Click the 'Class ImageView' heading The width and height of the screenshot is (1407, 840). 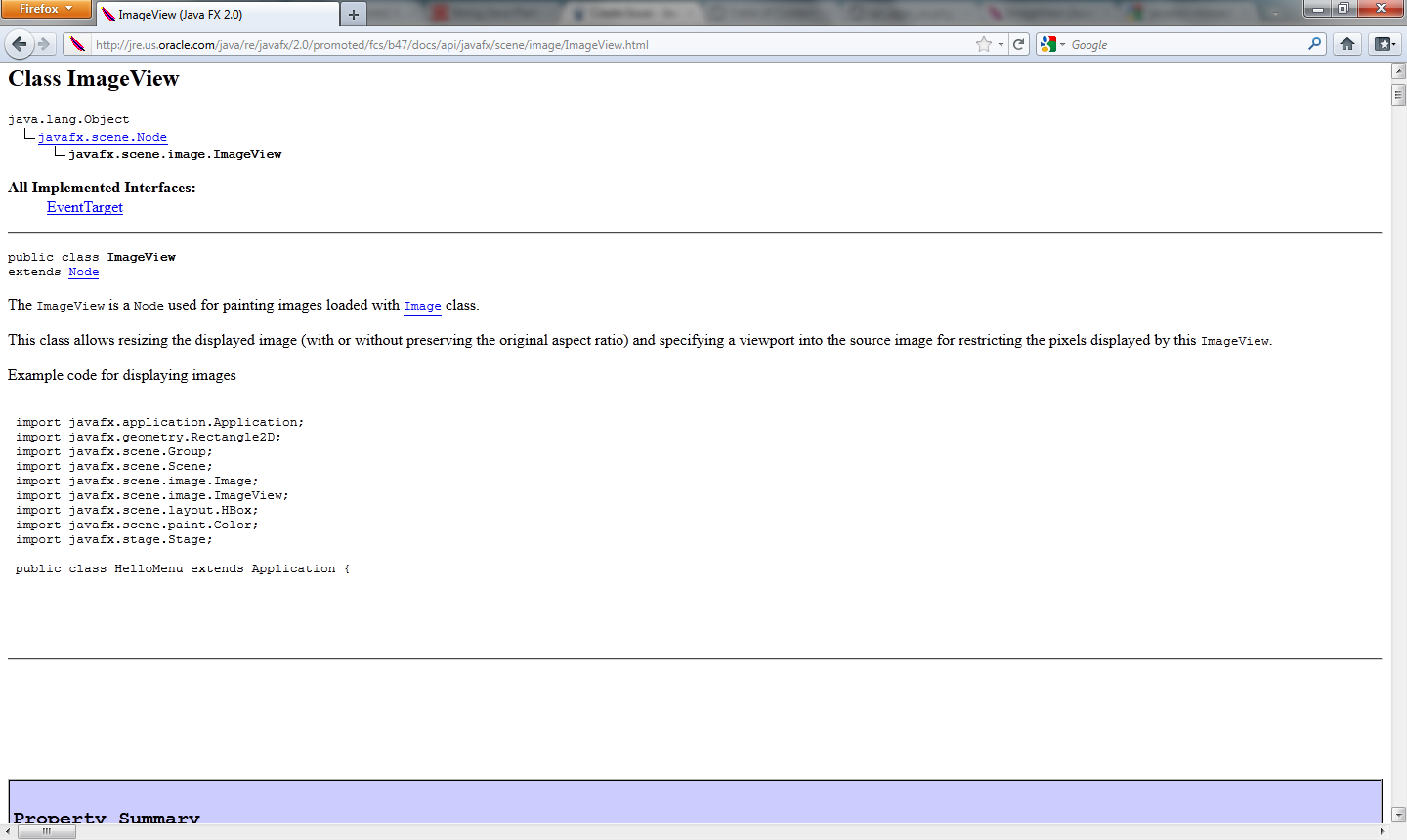pos(94,79)
